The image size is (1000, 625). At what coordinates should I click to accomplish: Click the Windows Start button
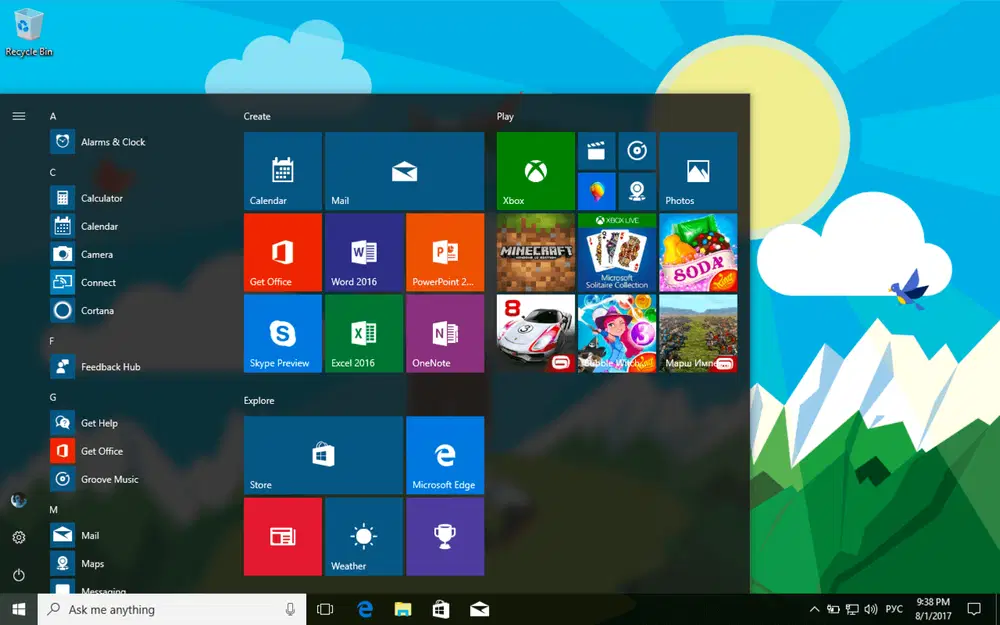[x=18, y=610]
